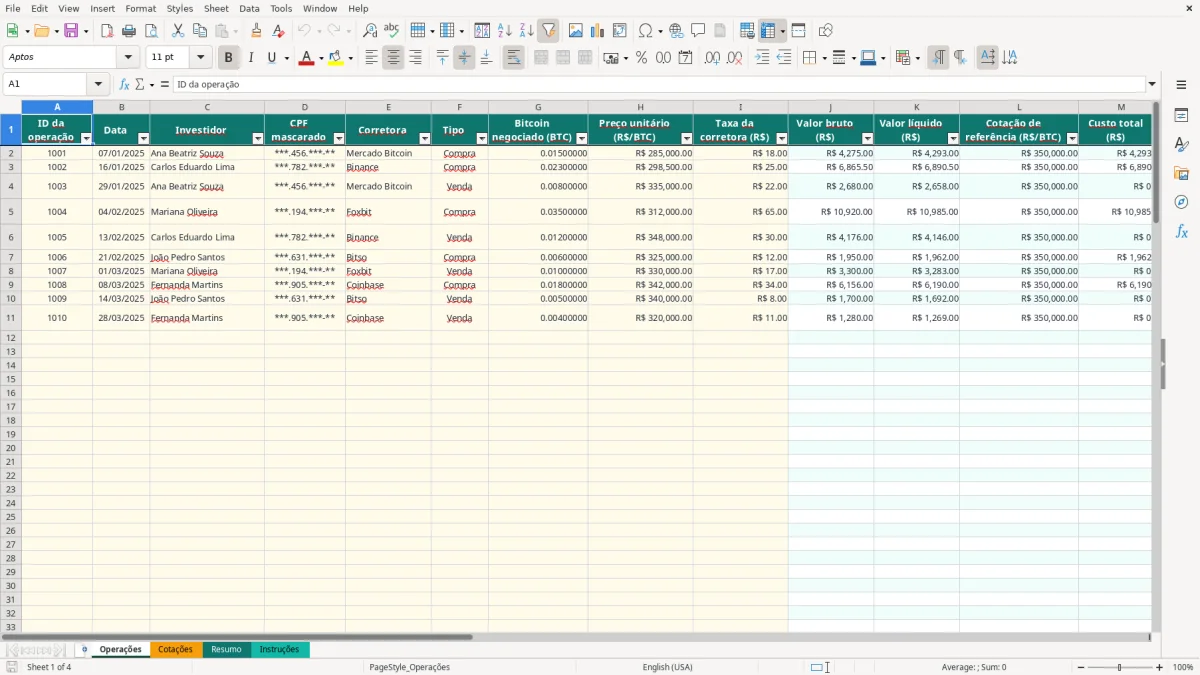Viewport: 1200px width, 675px height.
Task: Open the Sheet menu
Action: click(216, 8)
